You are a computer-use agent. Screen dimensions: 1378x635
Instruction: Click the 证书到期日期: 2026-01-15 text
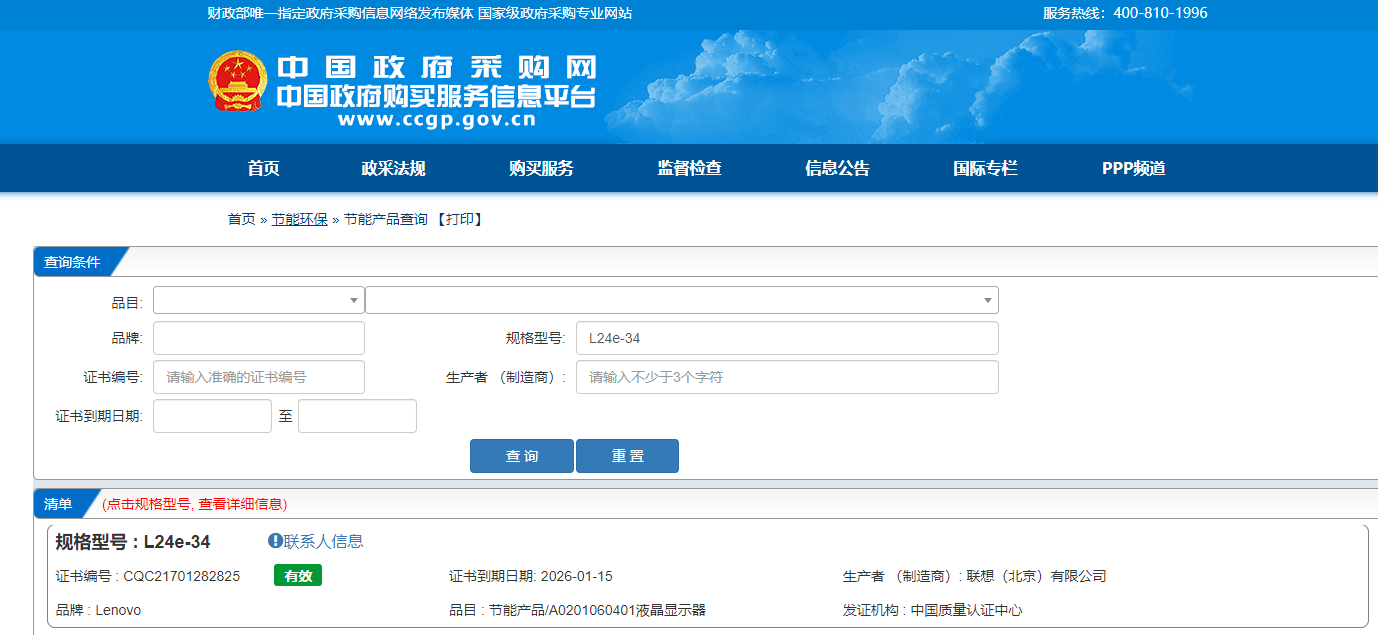point(531,576)
